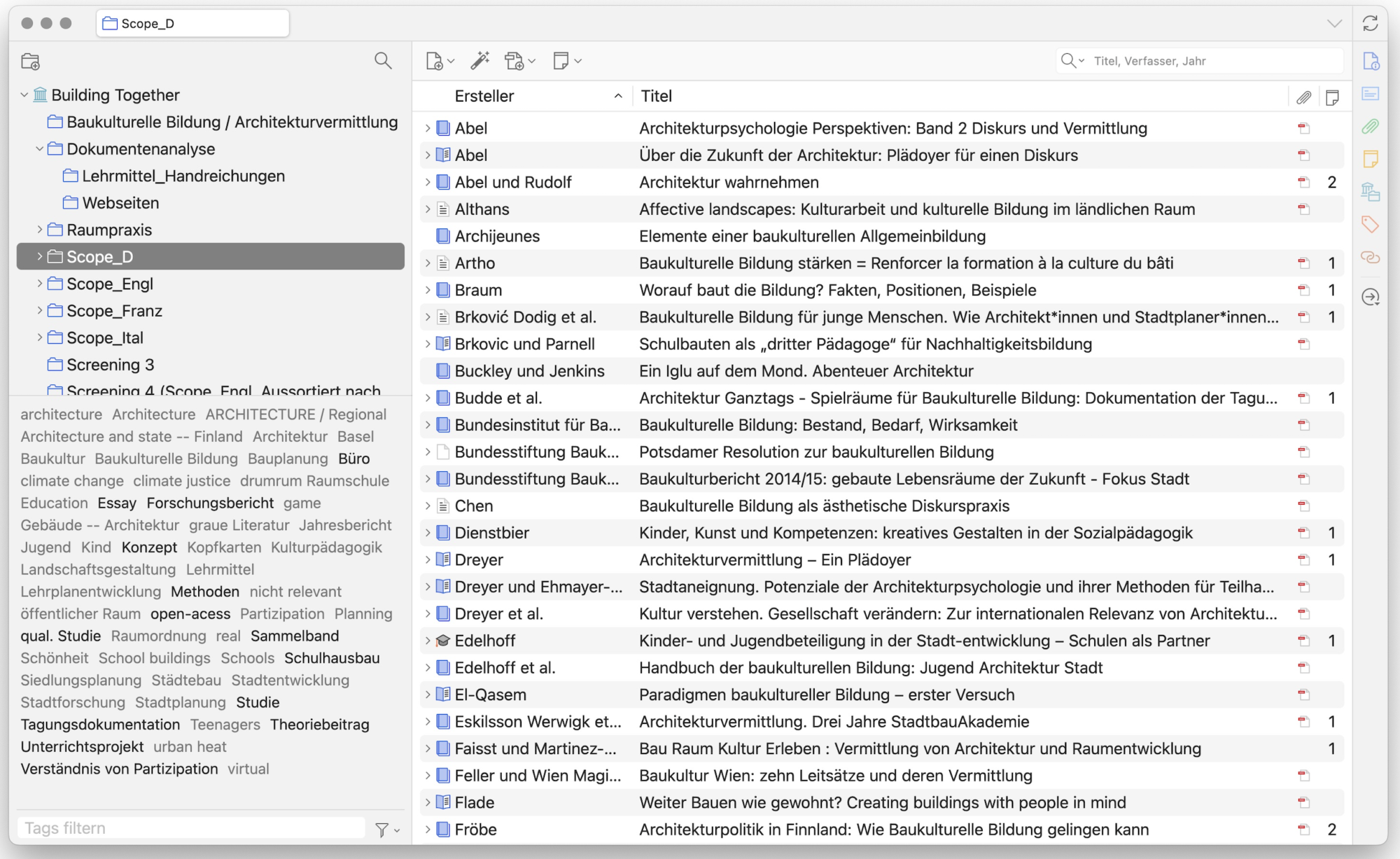This screenshot has height=859, width=1400.
Task: Click the magic wand add-by-identifier icon
Action: coord(479,61)
